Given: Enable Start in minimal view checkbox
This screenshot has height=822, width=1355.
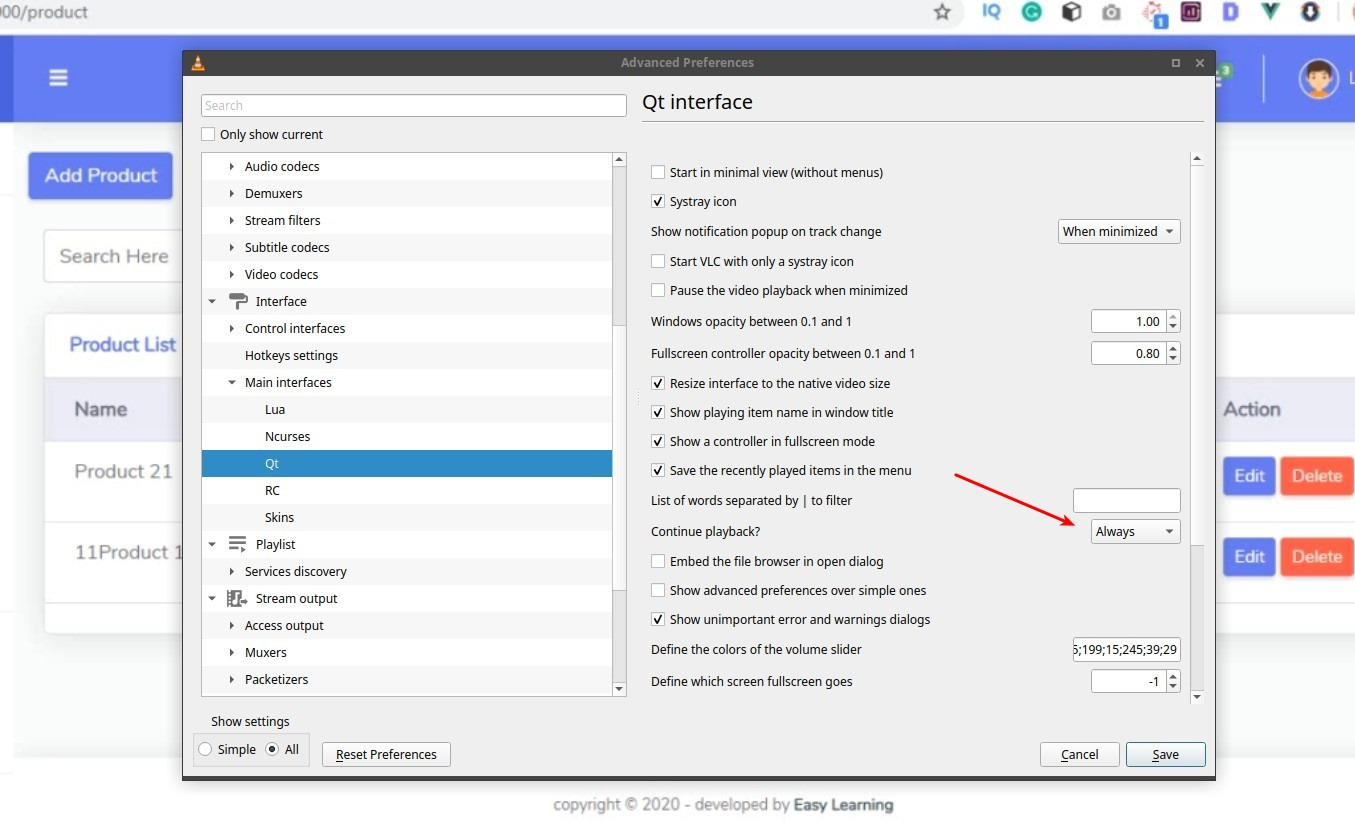Looking at the screenshot, I should point(658,172).
